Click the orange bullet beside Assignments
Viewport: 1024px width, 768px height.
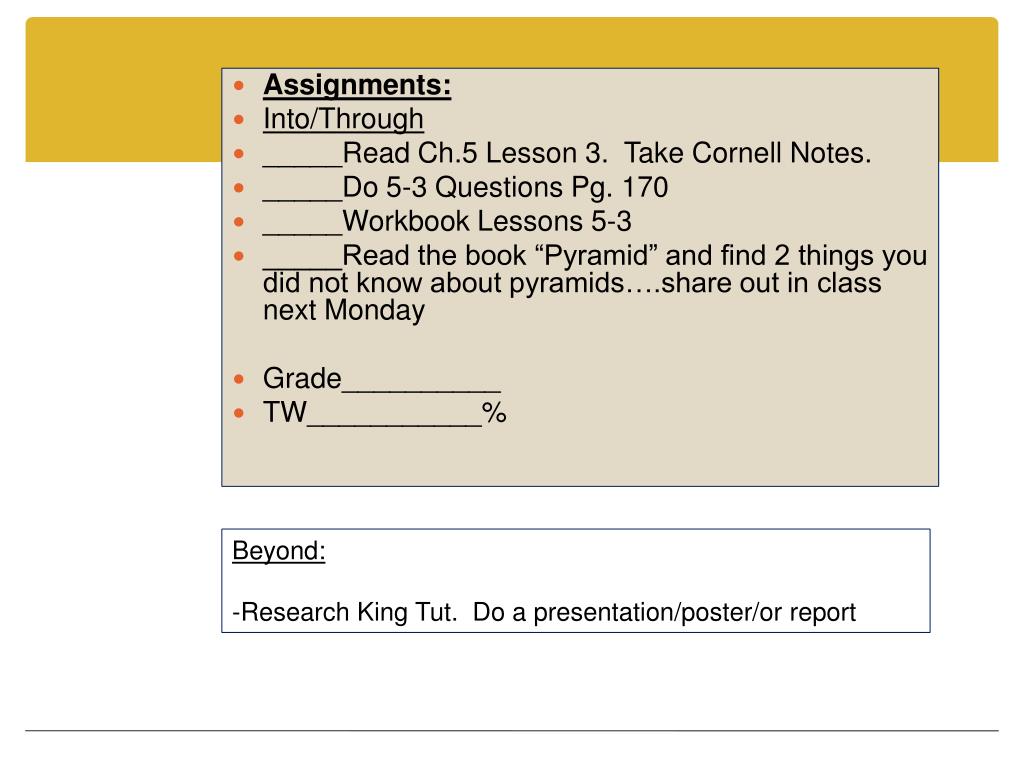(x=239, y=86)
